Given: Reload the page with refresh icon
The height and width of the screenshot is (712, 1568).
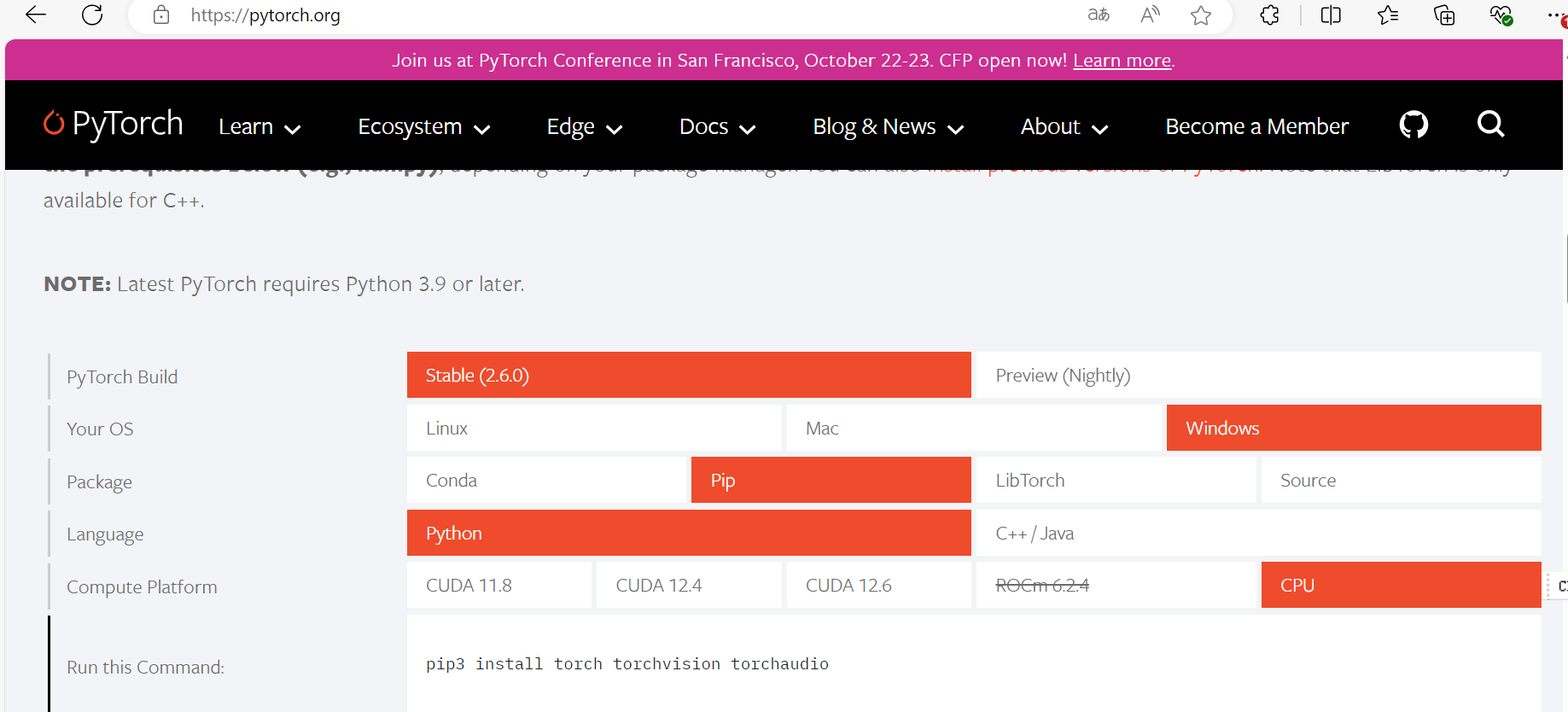Looking at the screenshot, I should pos(92,15).
